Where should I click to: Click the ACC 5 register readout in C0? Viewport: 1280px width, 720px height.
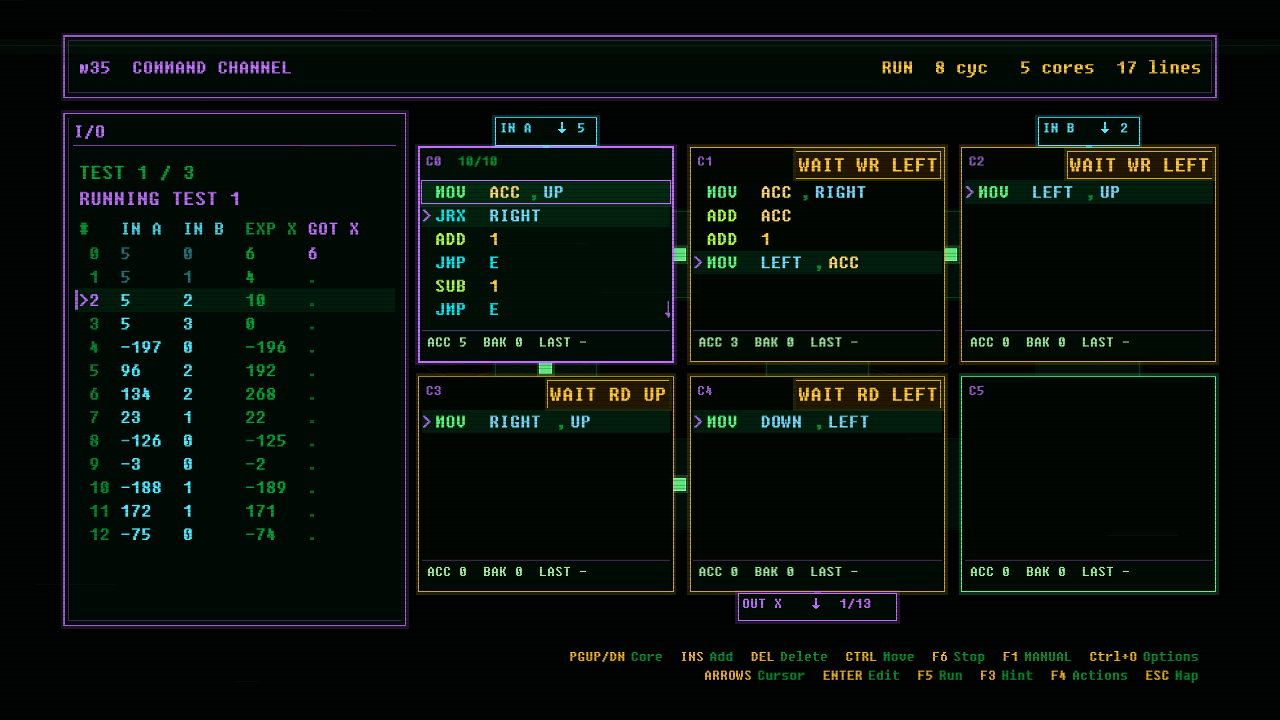(x=447, y=342)
